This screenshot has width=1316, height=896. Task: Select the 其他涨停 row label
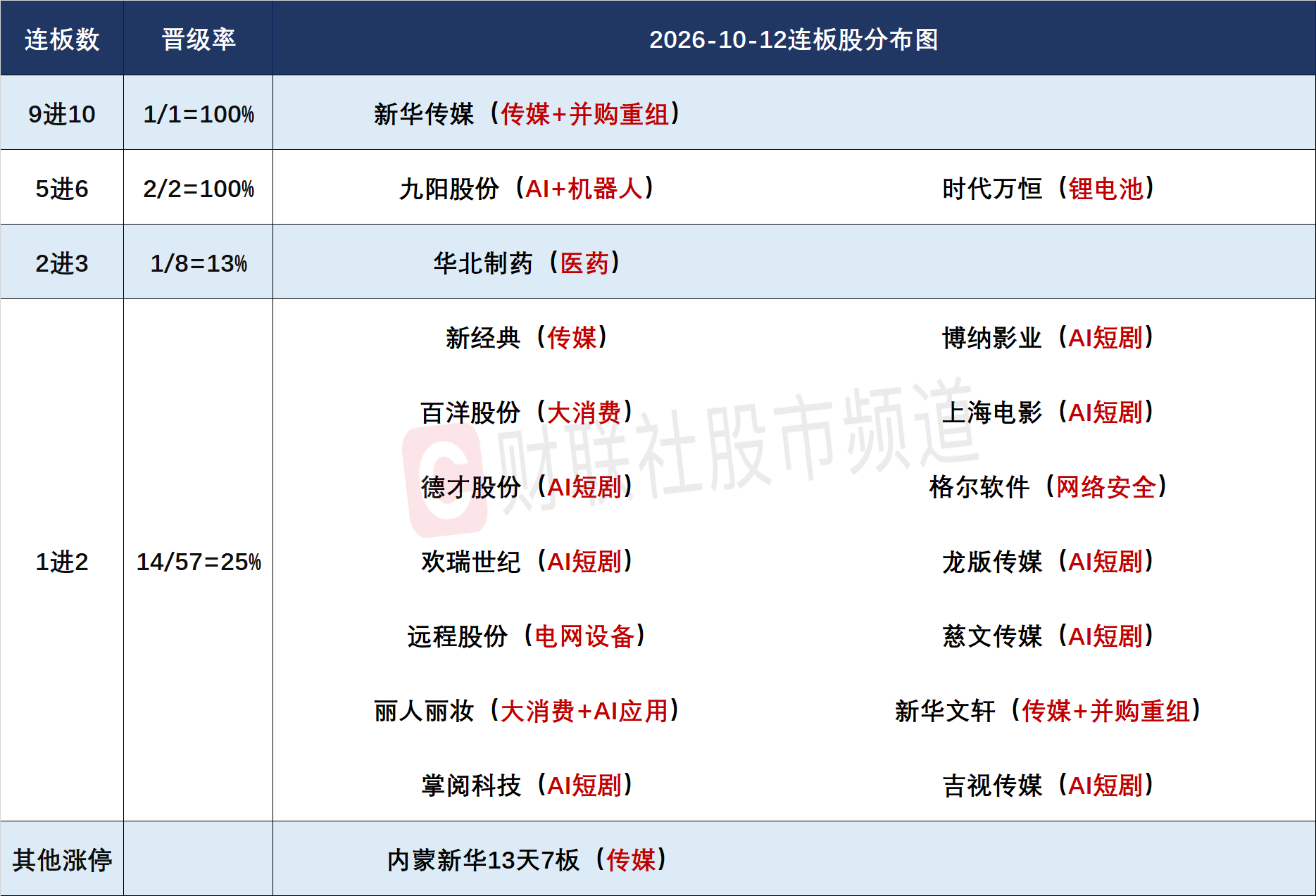click(x=62, y=860)
